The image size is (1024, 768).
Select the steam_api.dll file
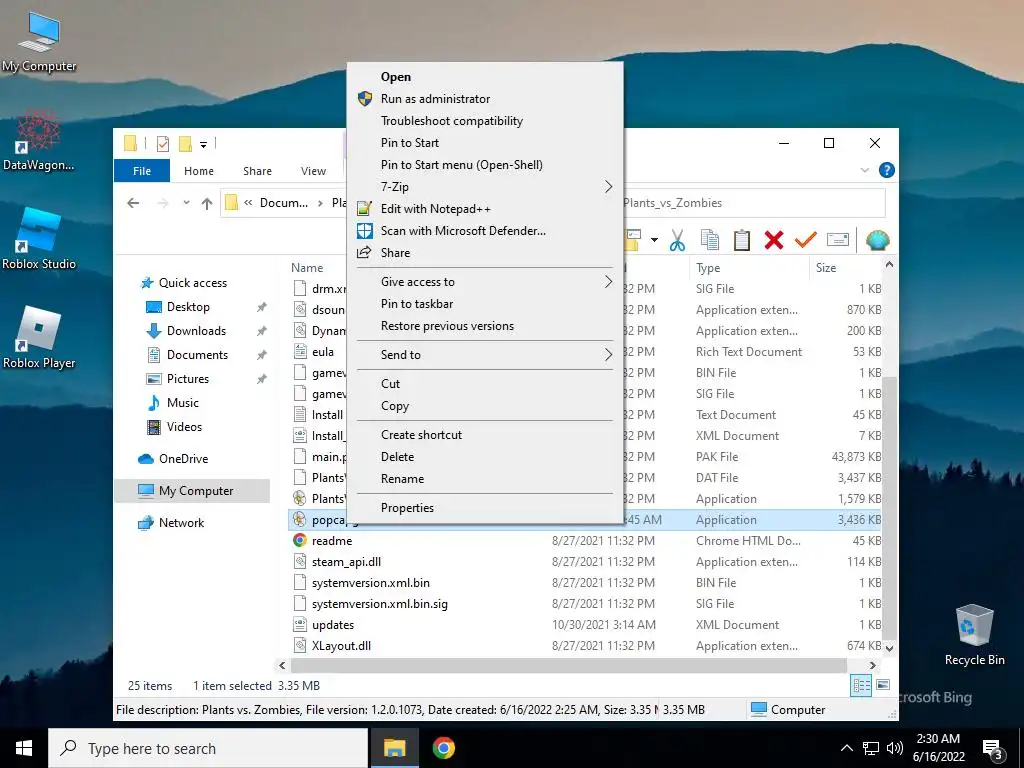[346, 562]
